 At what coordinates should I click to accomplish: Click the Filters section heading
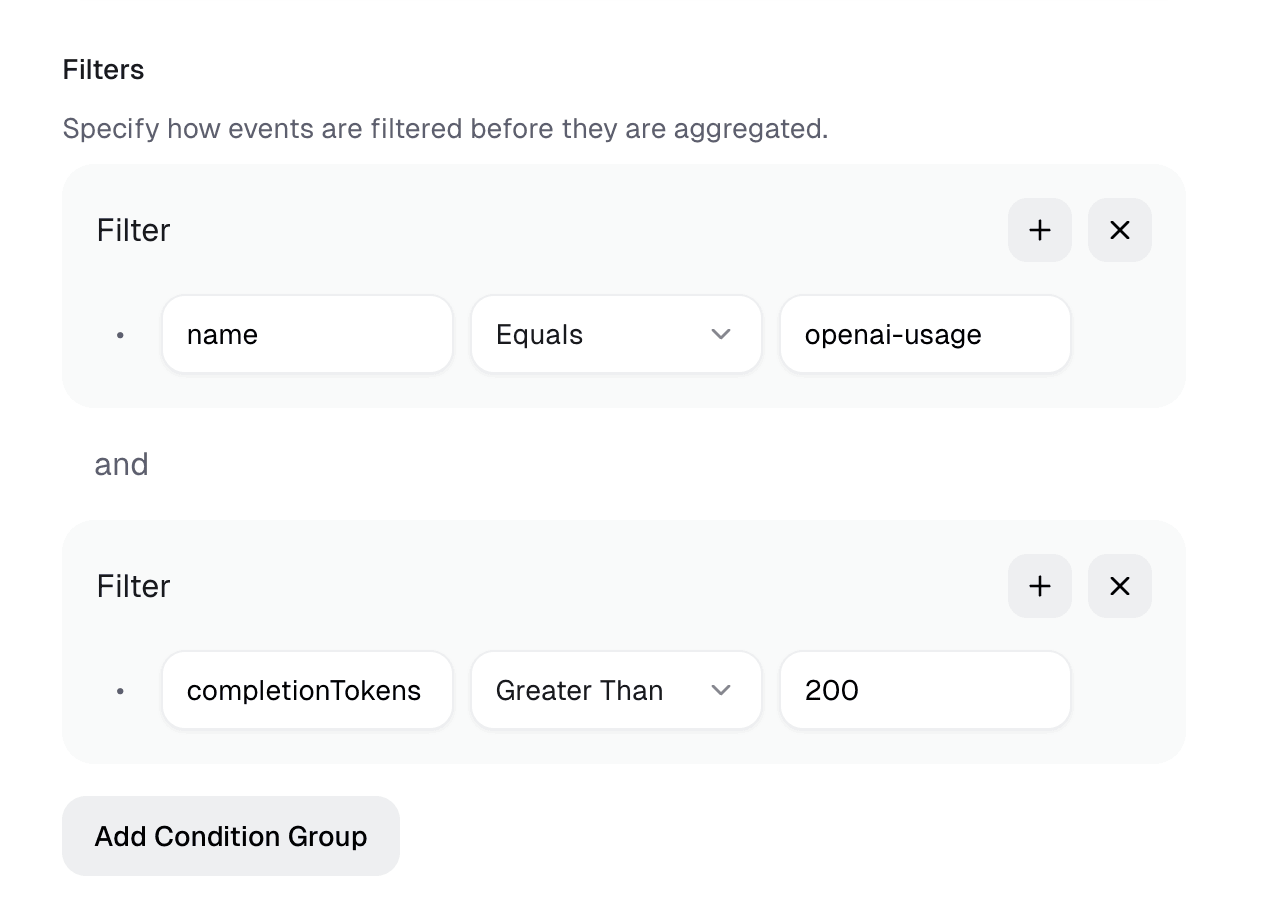click(x=103, y=70)
